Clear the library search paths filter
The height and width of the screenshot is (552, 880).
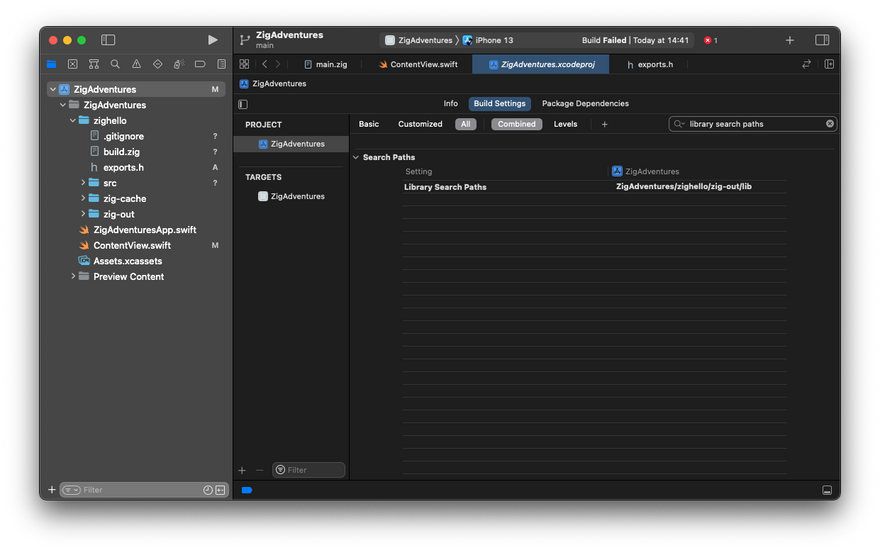coord(829,124)
